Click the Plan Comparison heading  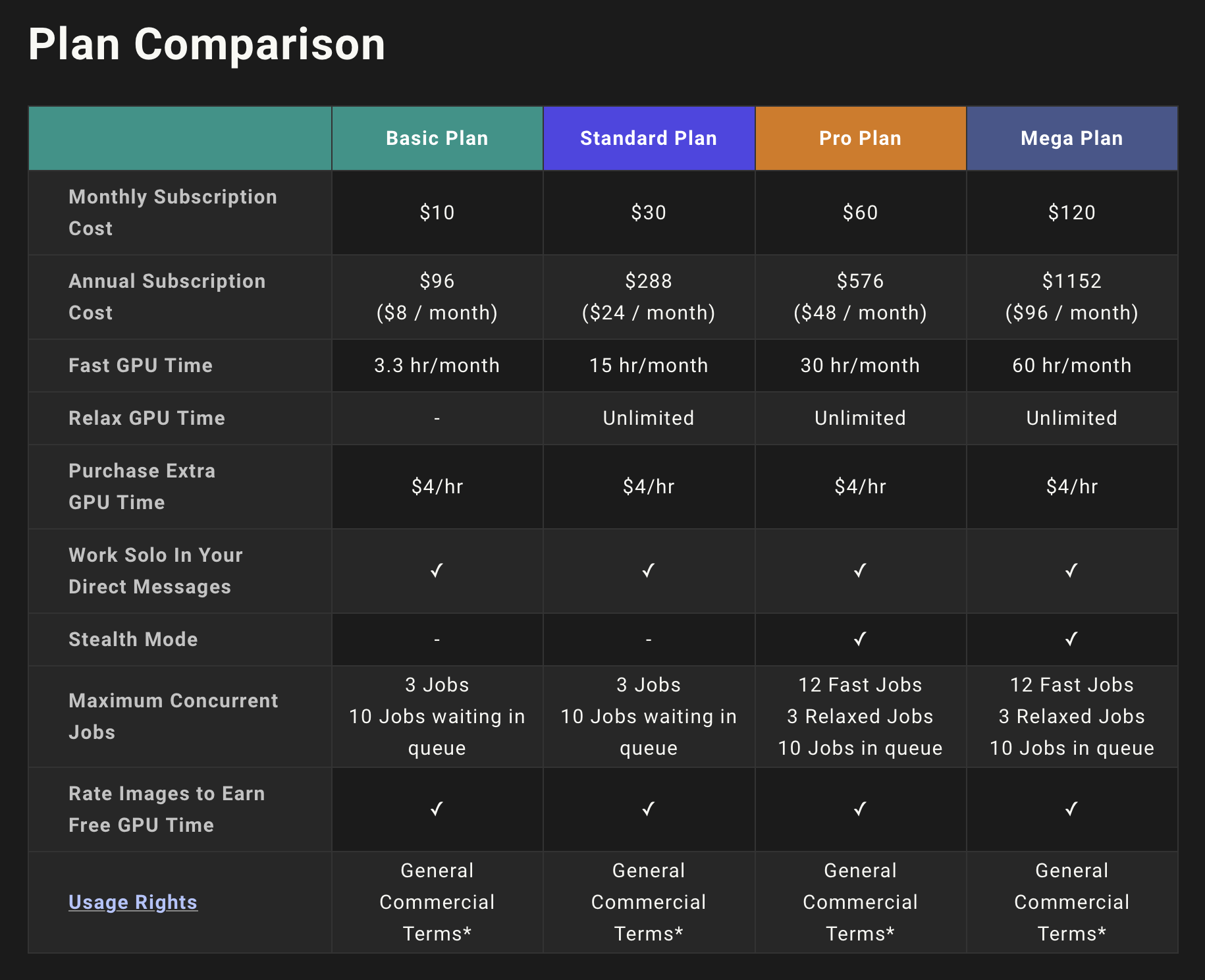207,45
